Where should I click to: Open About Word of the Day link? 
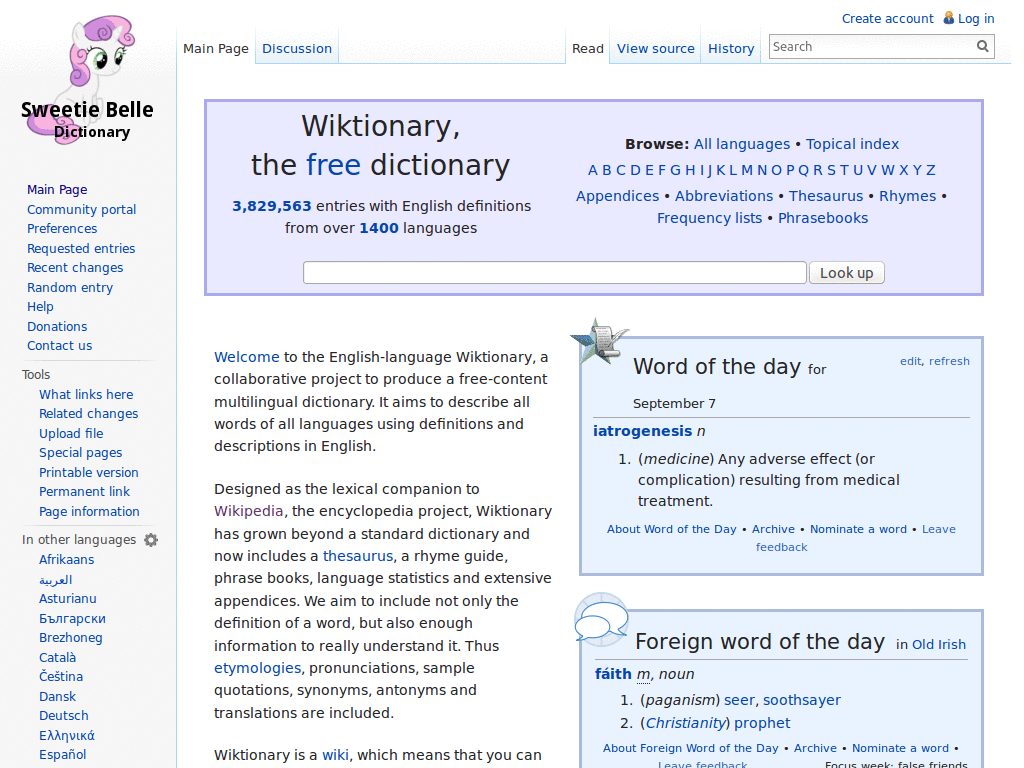click(671, 529)
